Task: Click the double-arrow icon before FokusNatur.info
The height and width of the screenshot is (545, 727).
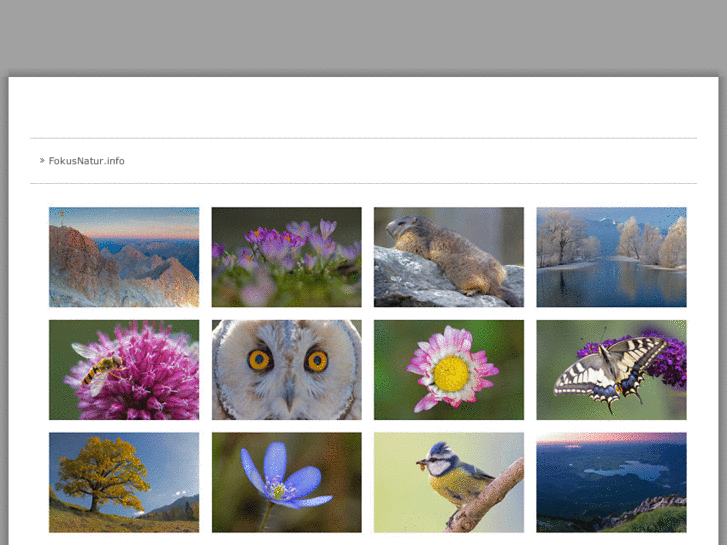Action: (x=42, y=160)
